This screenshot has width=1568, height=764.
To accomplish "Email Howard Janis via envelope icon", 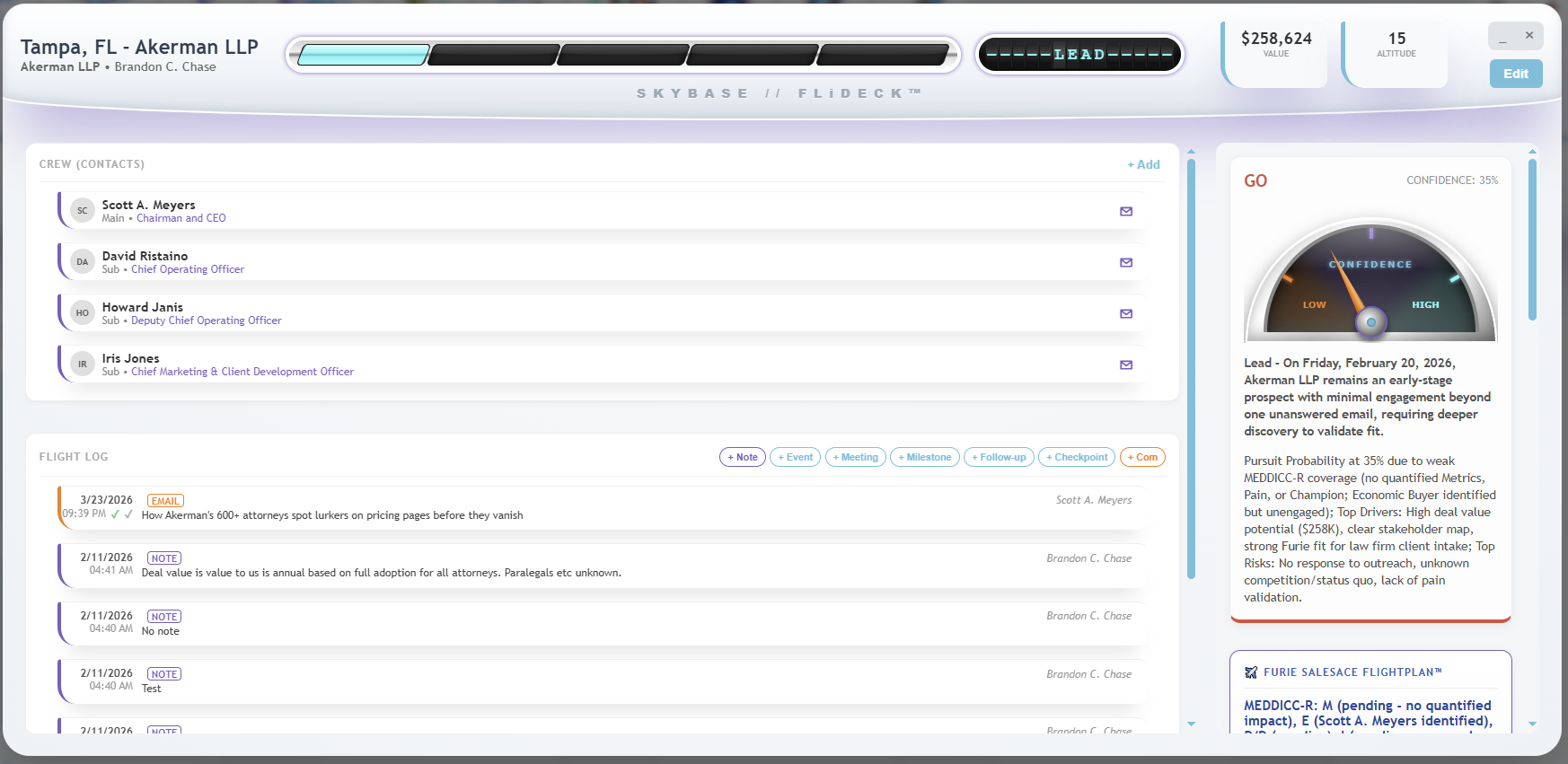I will 1126,314.
